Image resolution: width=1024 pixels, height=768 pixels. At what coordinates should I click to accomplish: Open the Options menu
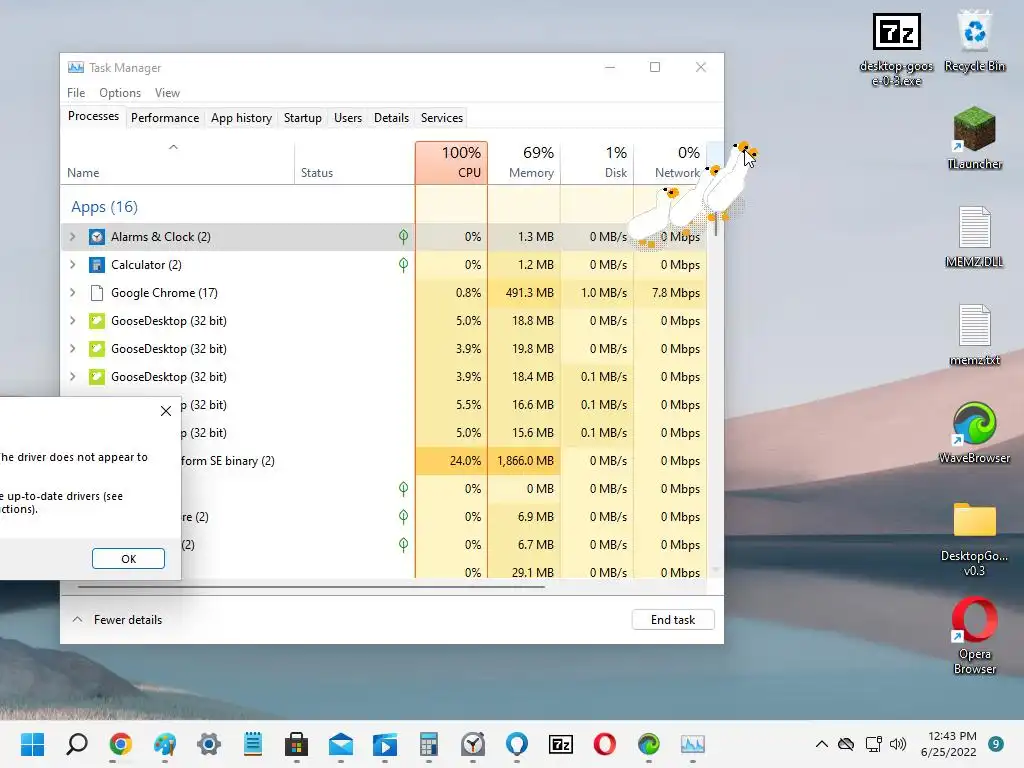120,93
